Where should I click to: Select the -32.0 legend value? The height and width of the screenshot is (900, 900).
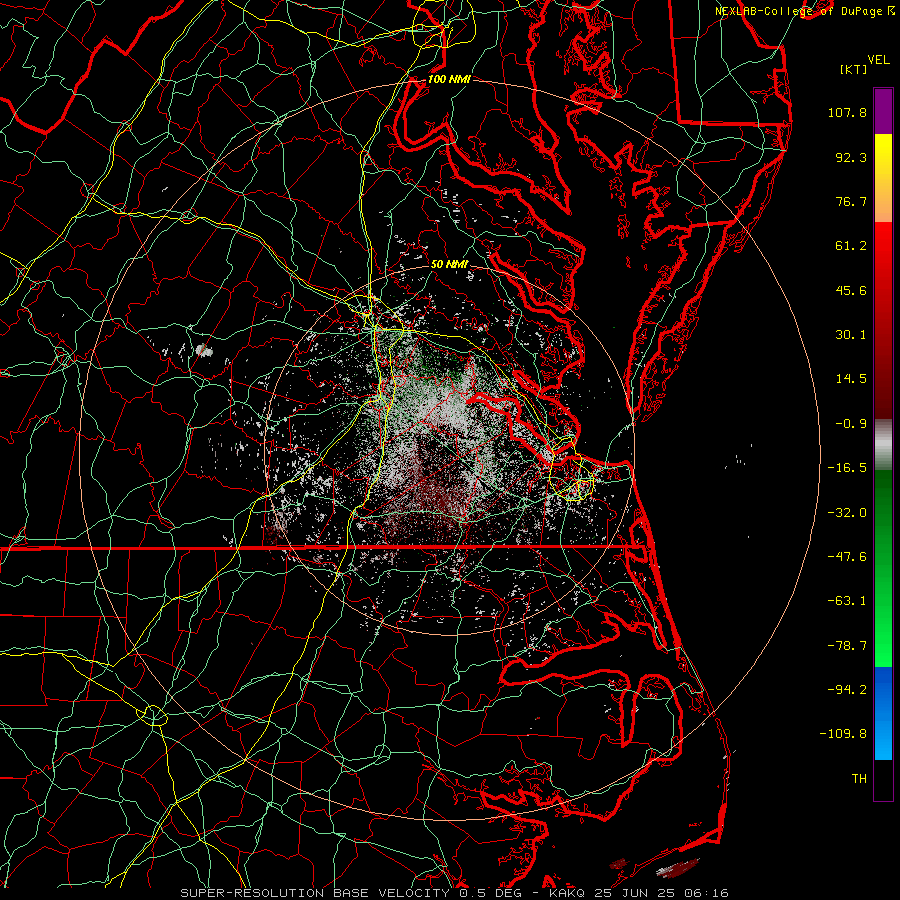pyautogui.click(x=847, y=513)
